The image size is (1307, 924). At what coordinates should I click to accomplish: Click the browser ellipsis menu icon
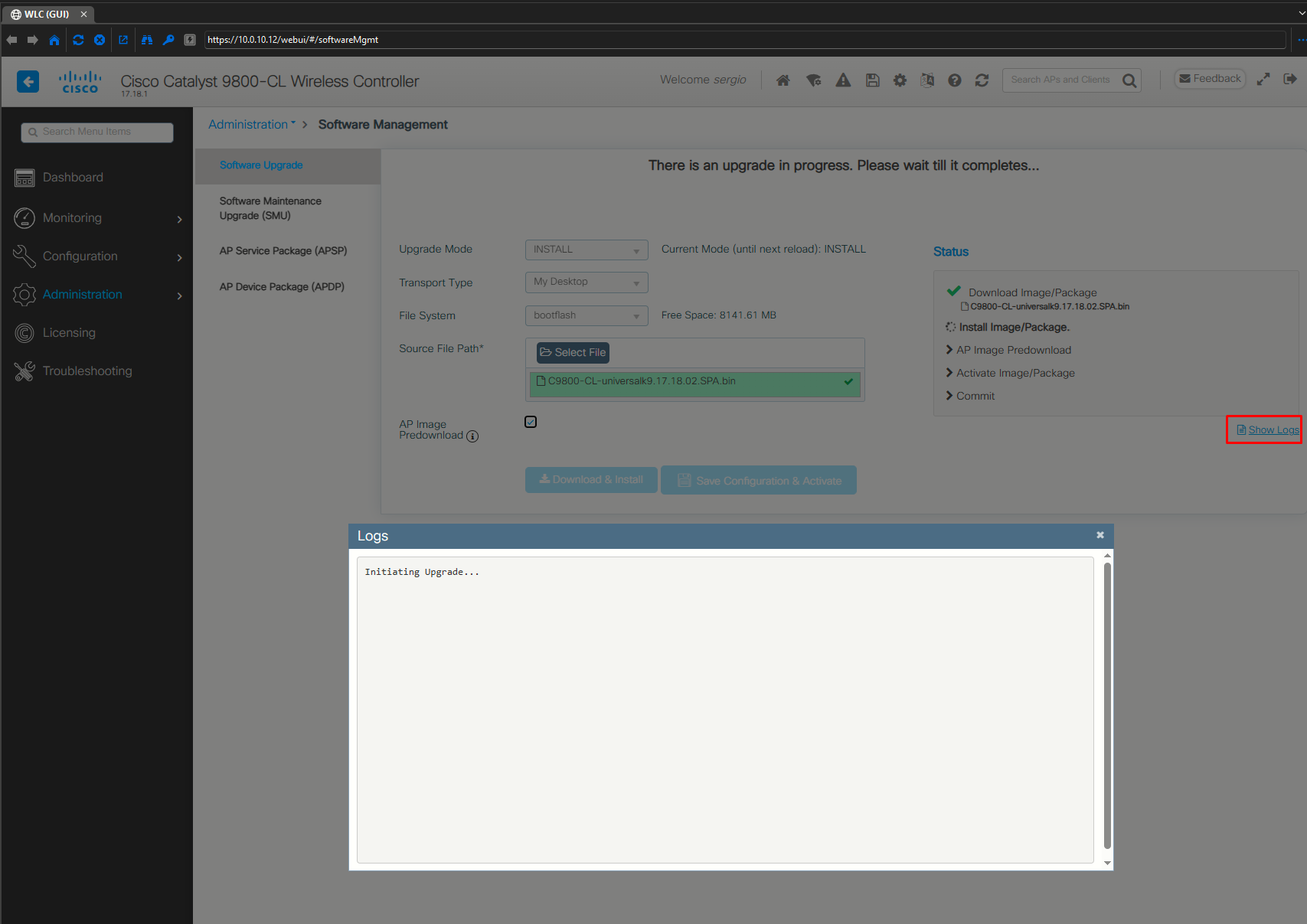pos(1301,40)
